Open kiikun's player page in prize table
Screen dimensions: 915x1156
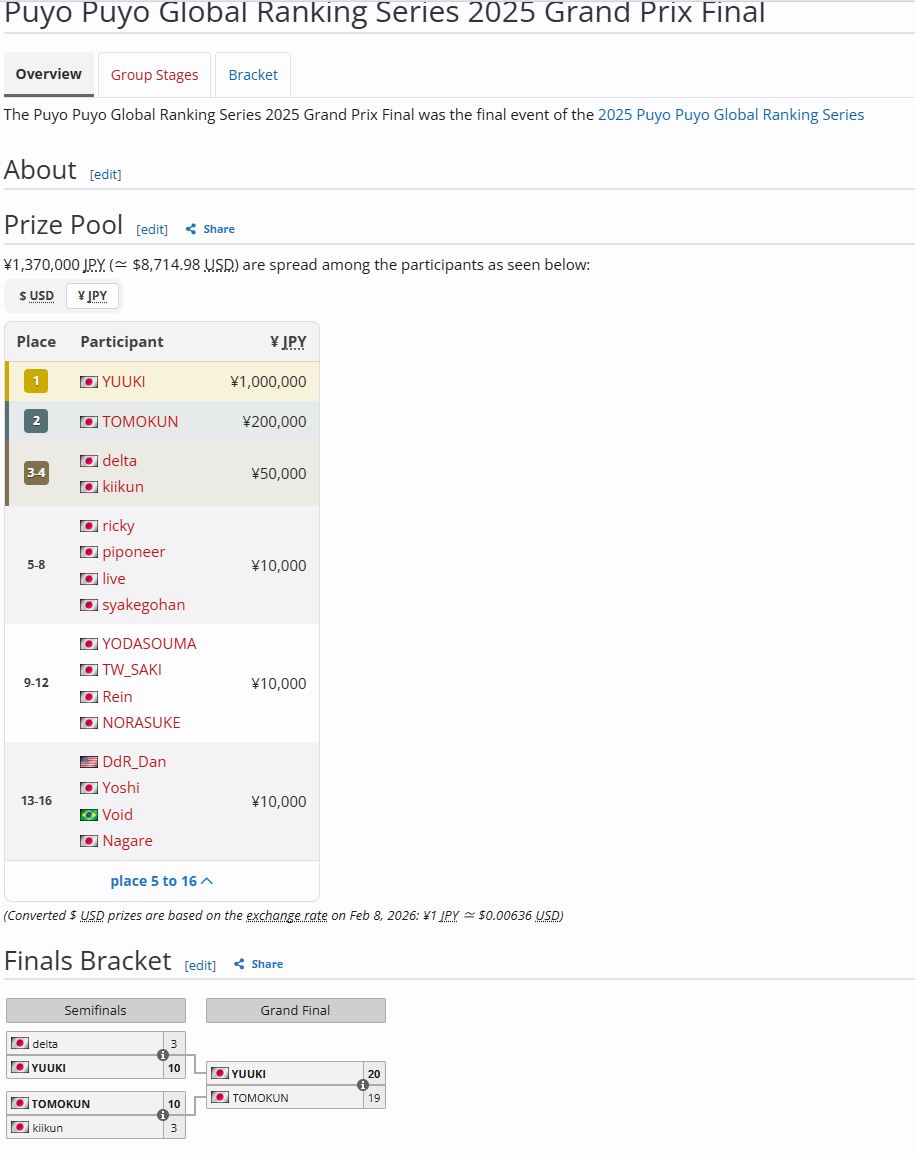point(123,487)
